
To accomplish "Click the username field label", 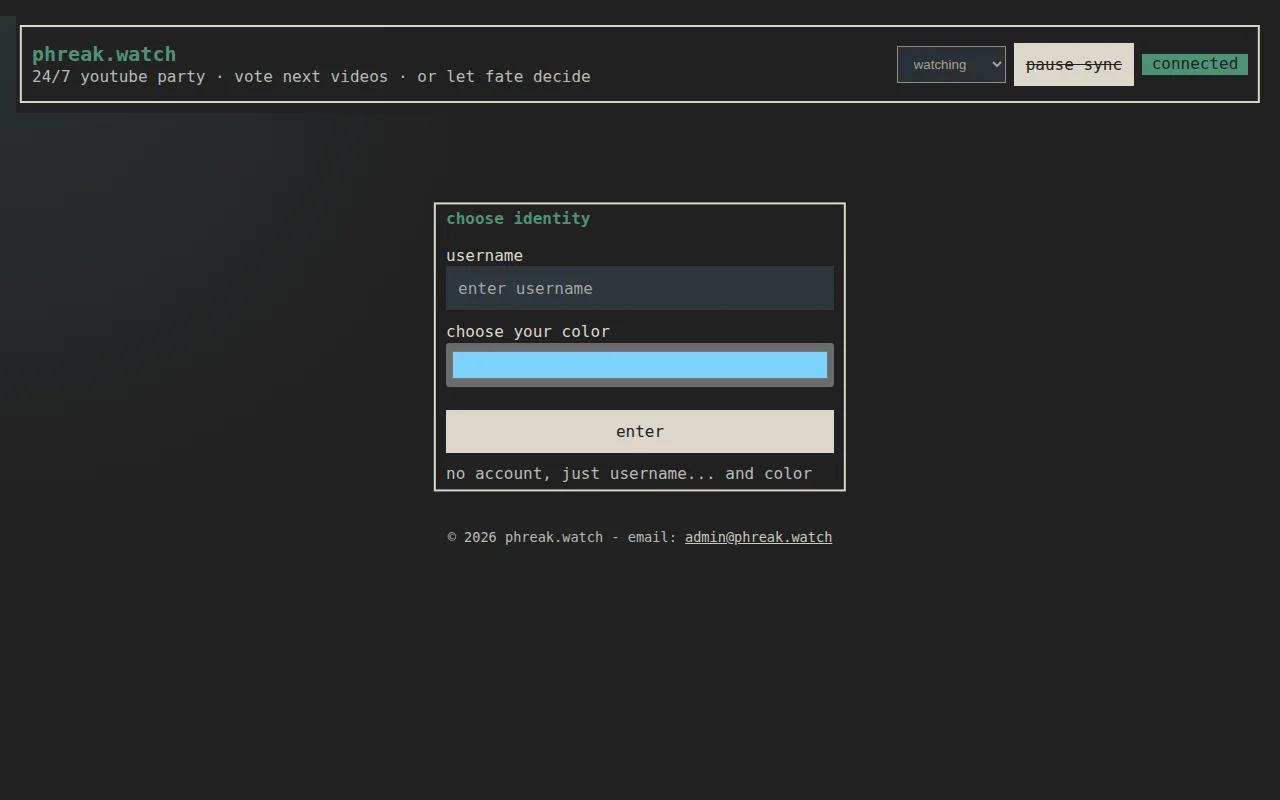I will [484, 256].
